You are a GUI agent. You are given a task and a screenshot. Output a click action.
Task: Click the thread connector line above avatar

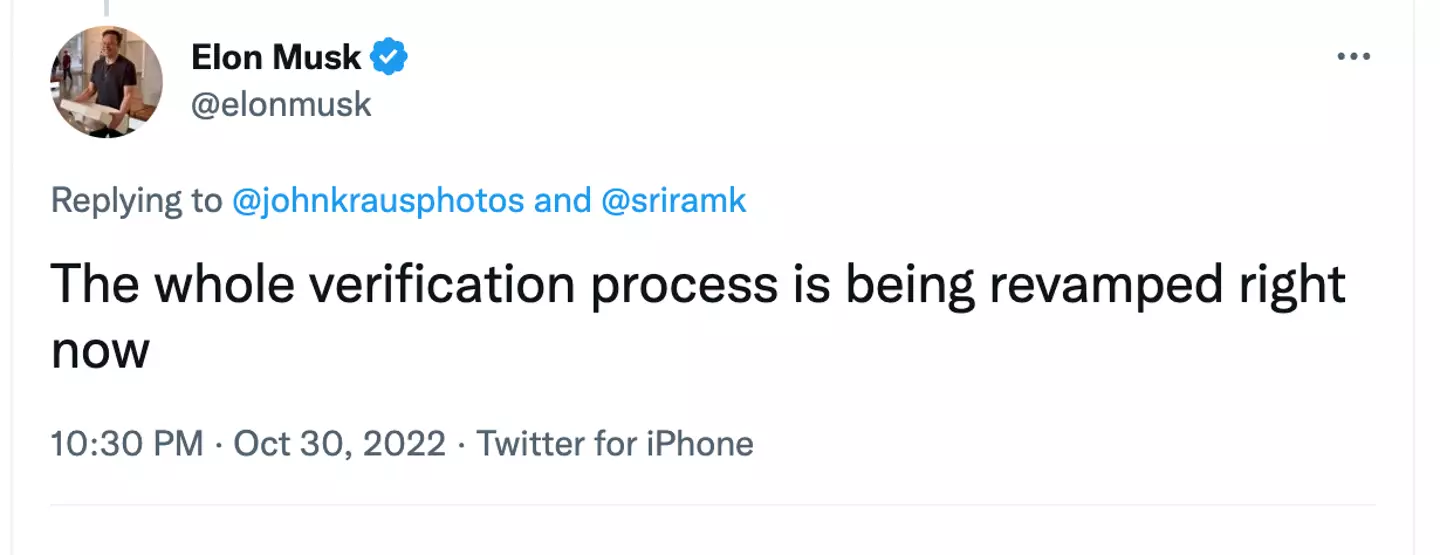[105, 6]
